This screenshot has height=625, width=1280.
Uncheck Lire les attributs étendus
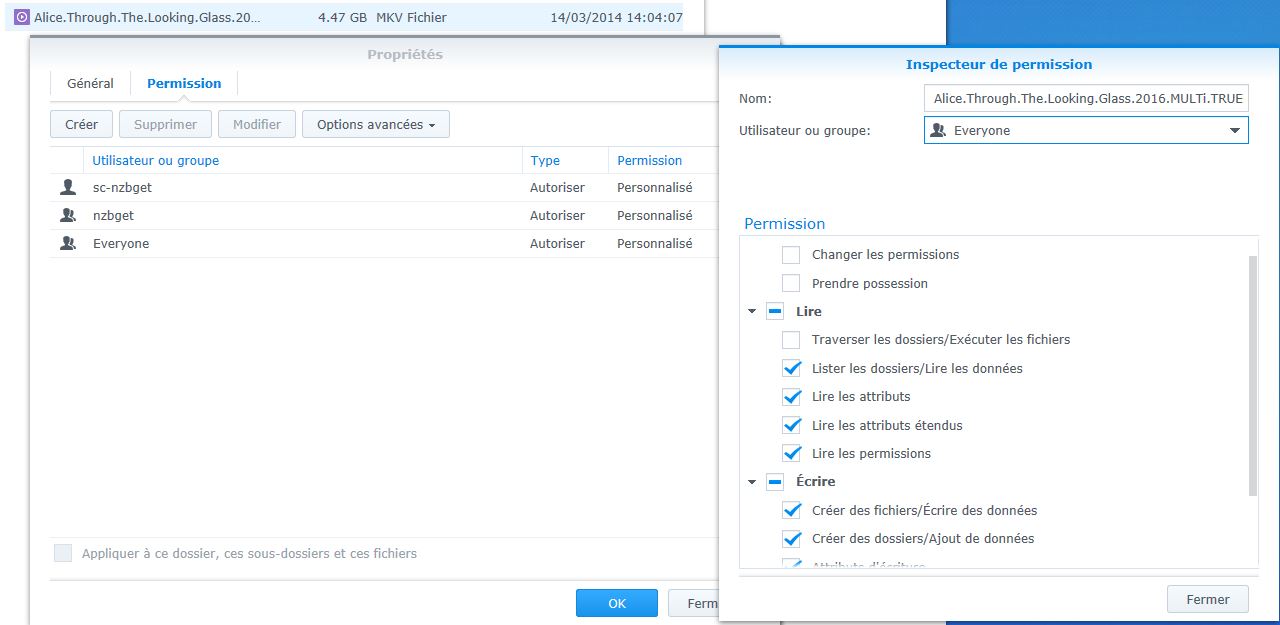[x=791, y=425]
